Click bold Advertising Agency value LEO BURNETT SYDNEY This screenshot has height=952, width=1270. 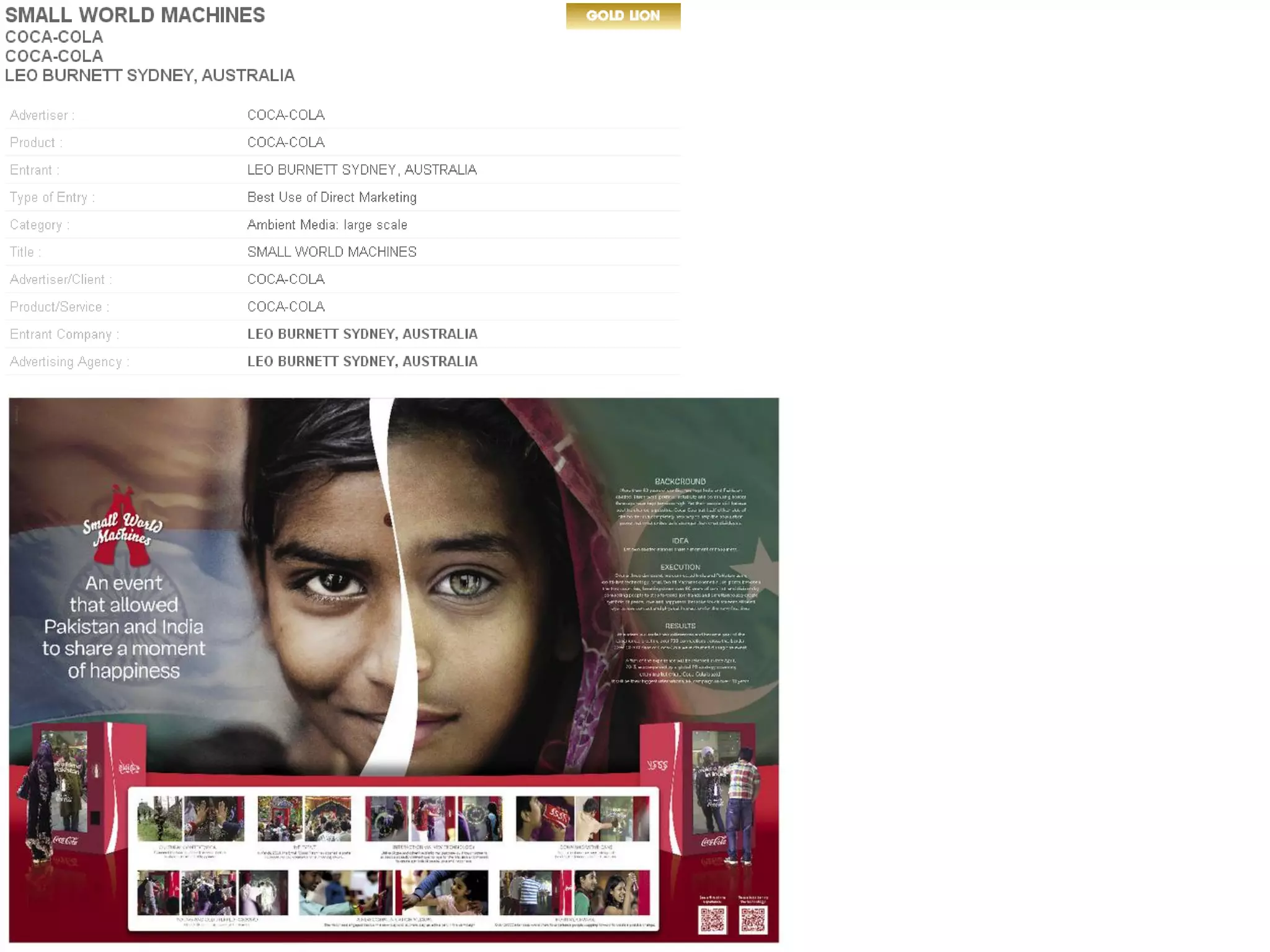tap(362, 361)
